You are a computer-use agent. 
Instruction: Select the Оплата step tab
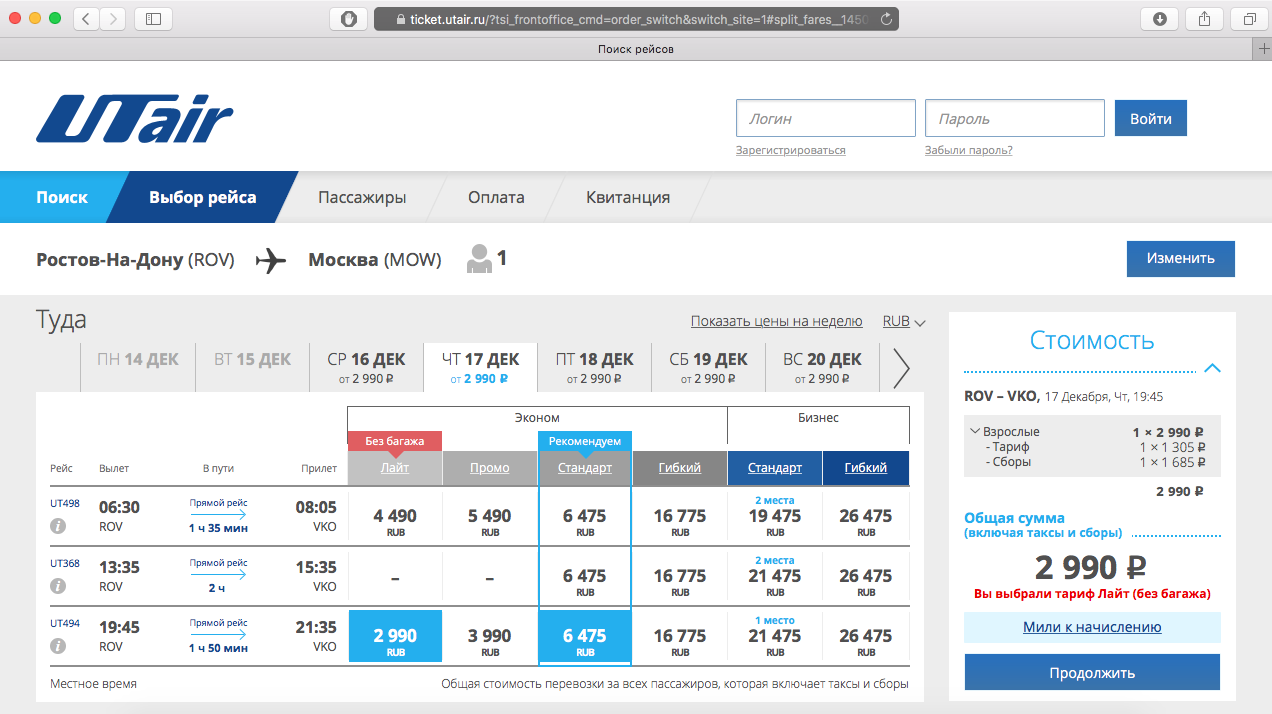coord(496,197)
